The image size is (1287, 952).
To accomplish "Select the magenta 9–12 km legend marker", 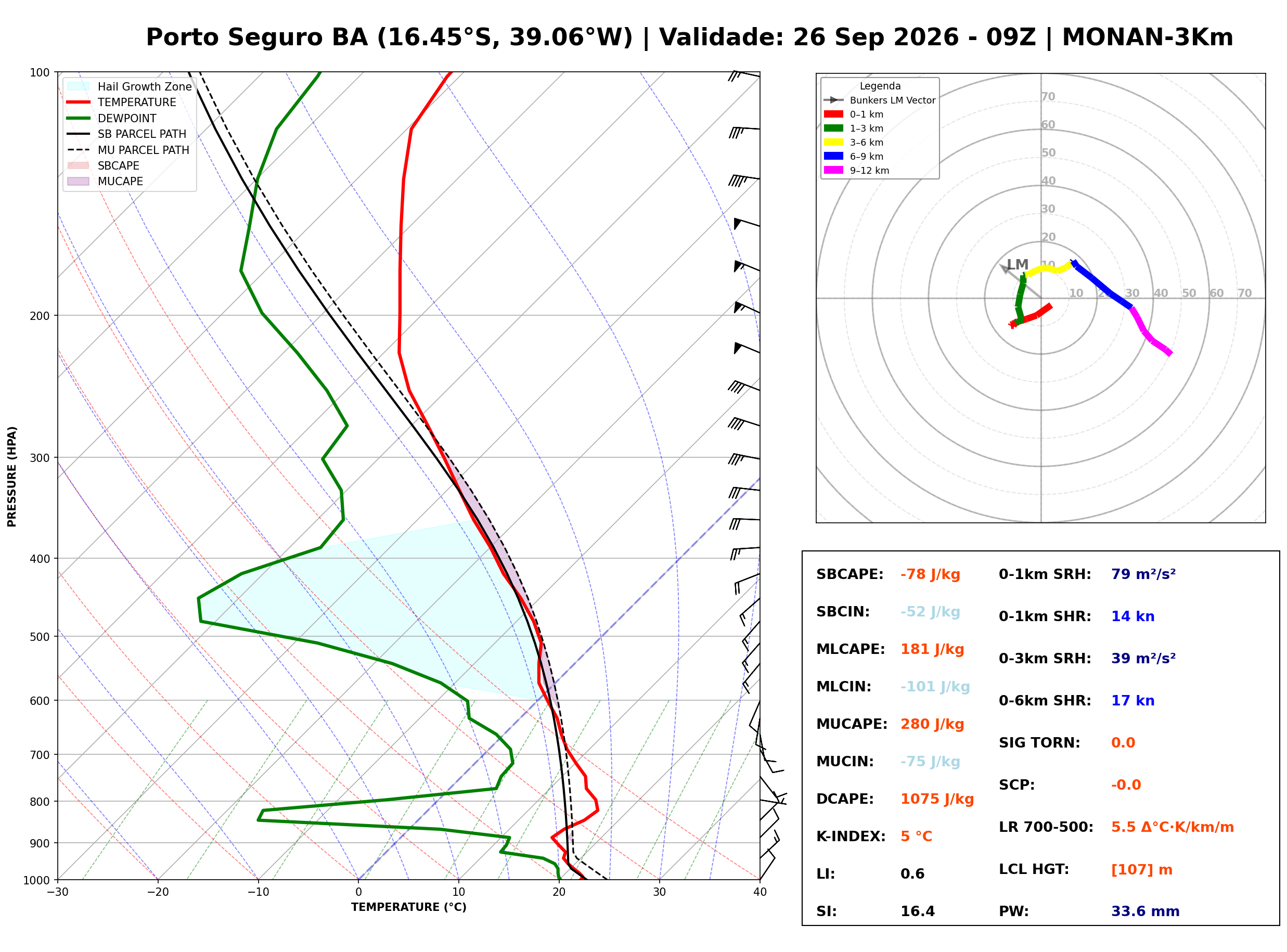I will [833, 170].
